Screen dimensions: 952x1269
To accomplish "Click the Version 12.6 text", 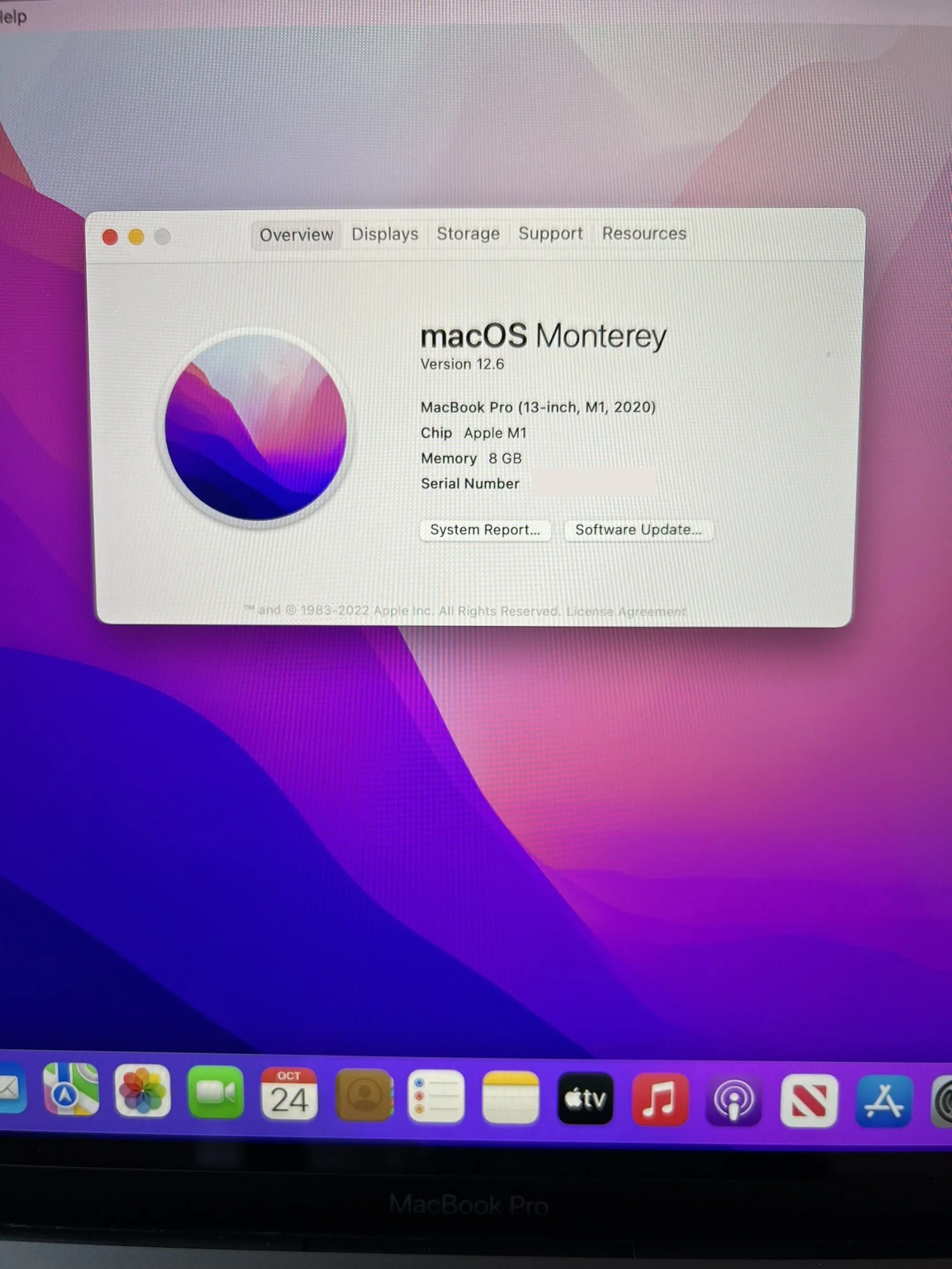I will coord(462,364).
